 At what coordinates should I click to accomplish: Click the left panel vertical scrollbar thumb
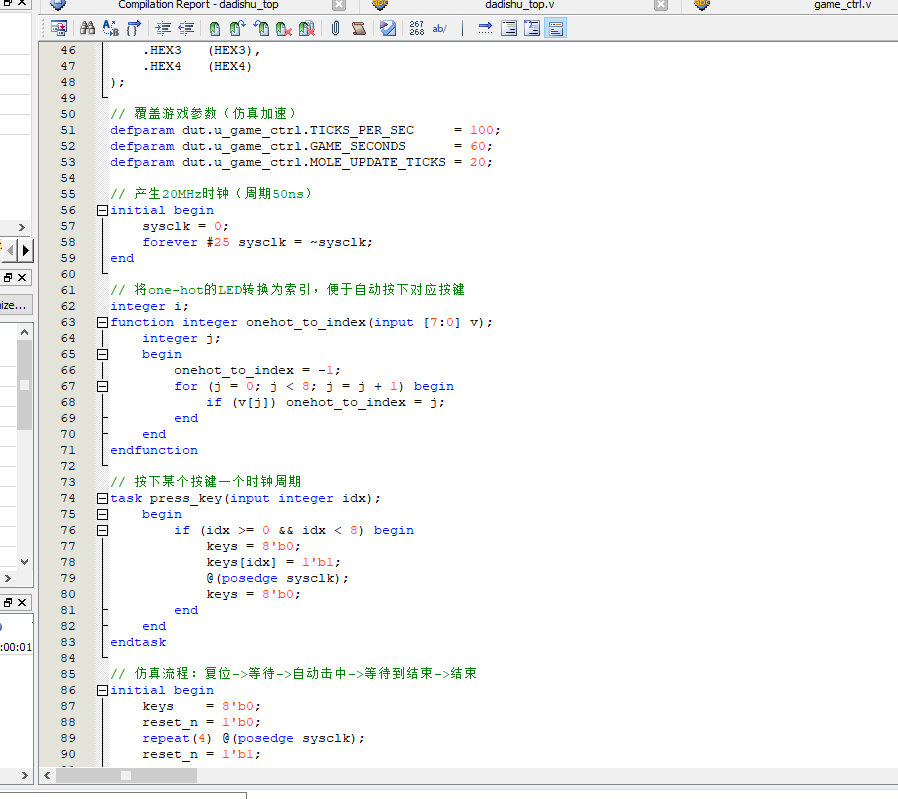(x=24, y=385)
